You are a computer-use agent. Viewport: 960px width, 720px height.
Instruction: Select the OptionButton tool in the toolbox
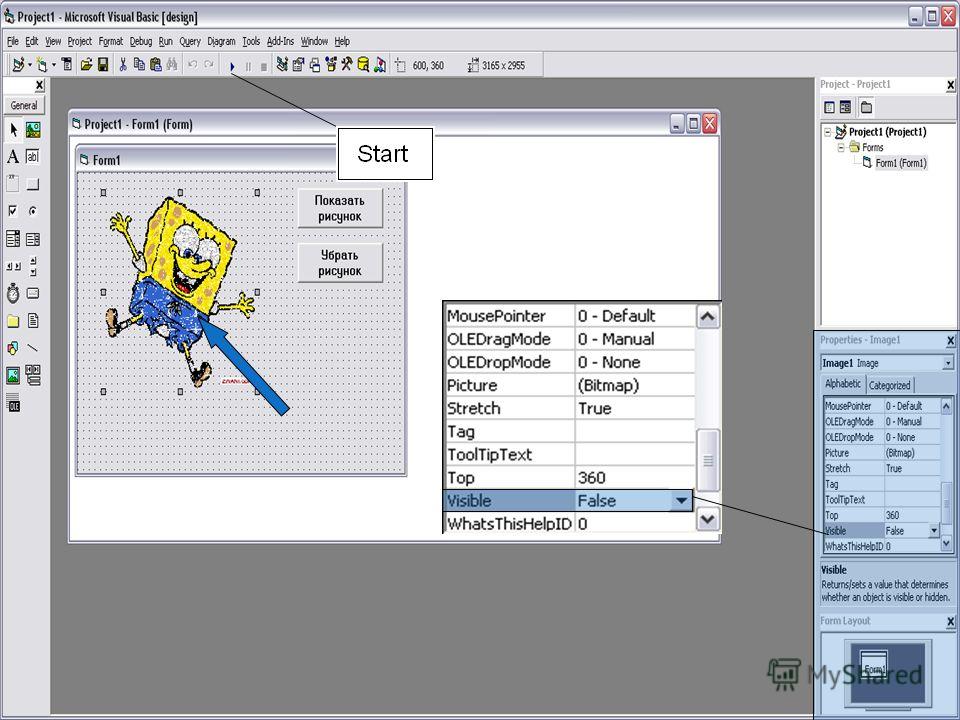pyautogui.click(x=33, y=211)
